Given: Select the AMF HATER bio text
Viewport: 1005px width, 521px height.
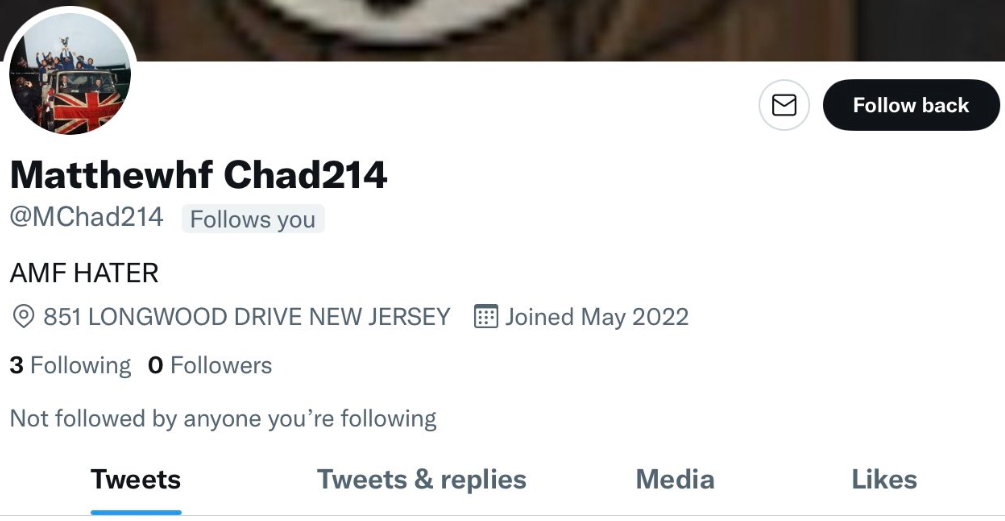Looking at the screenshot, I should [84, 274].
